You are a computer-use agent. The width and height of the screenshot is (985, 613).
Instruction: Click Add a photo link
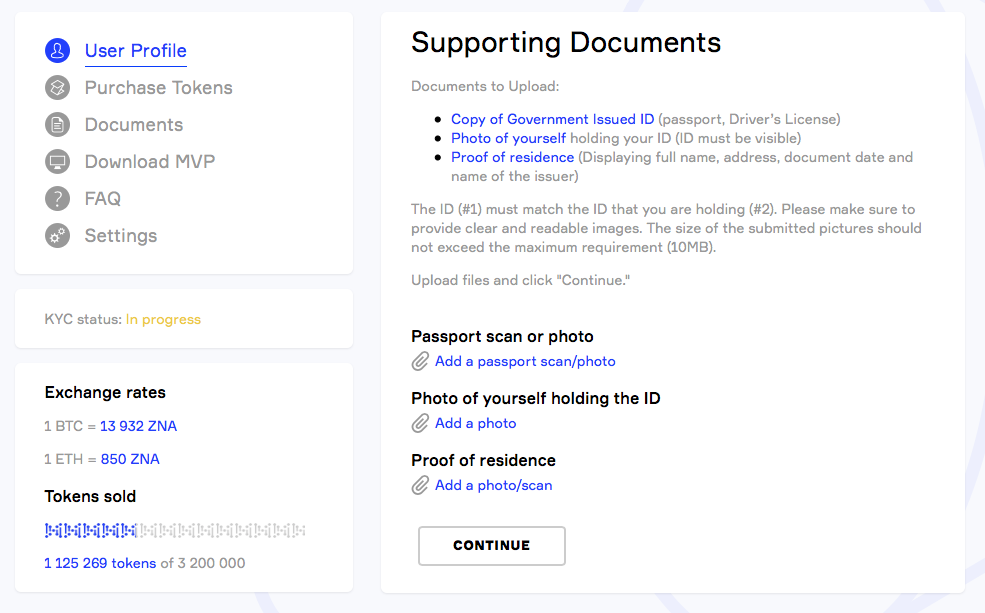[x=476, y=424]
